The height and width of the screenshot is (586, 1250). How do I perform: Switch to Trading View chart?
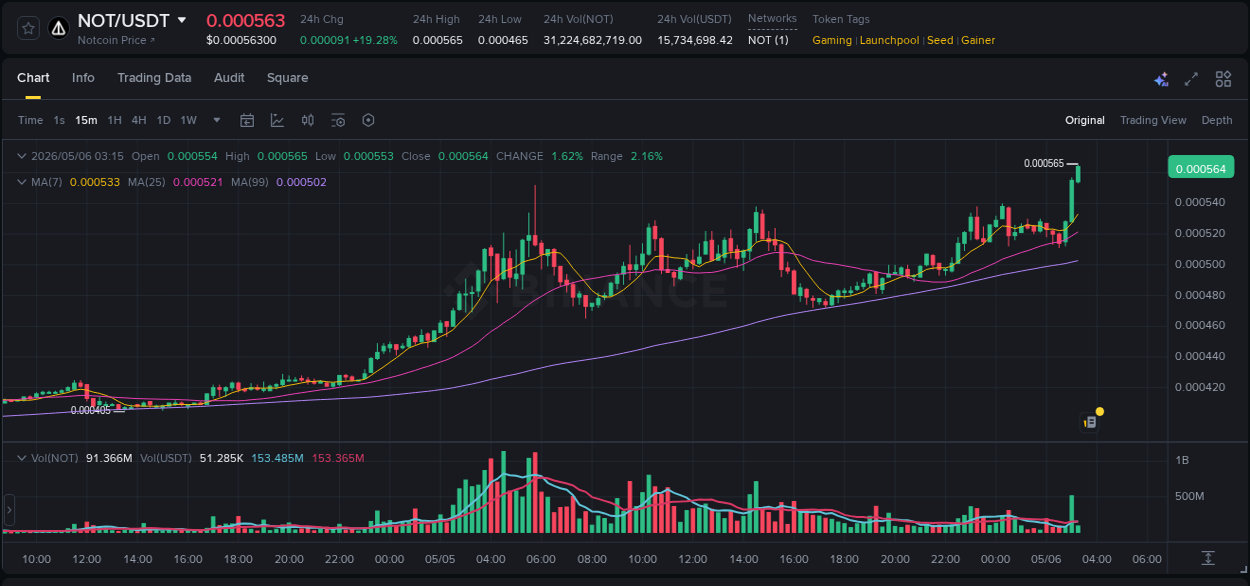coord(1153,120)
